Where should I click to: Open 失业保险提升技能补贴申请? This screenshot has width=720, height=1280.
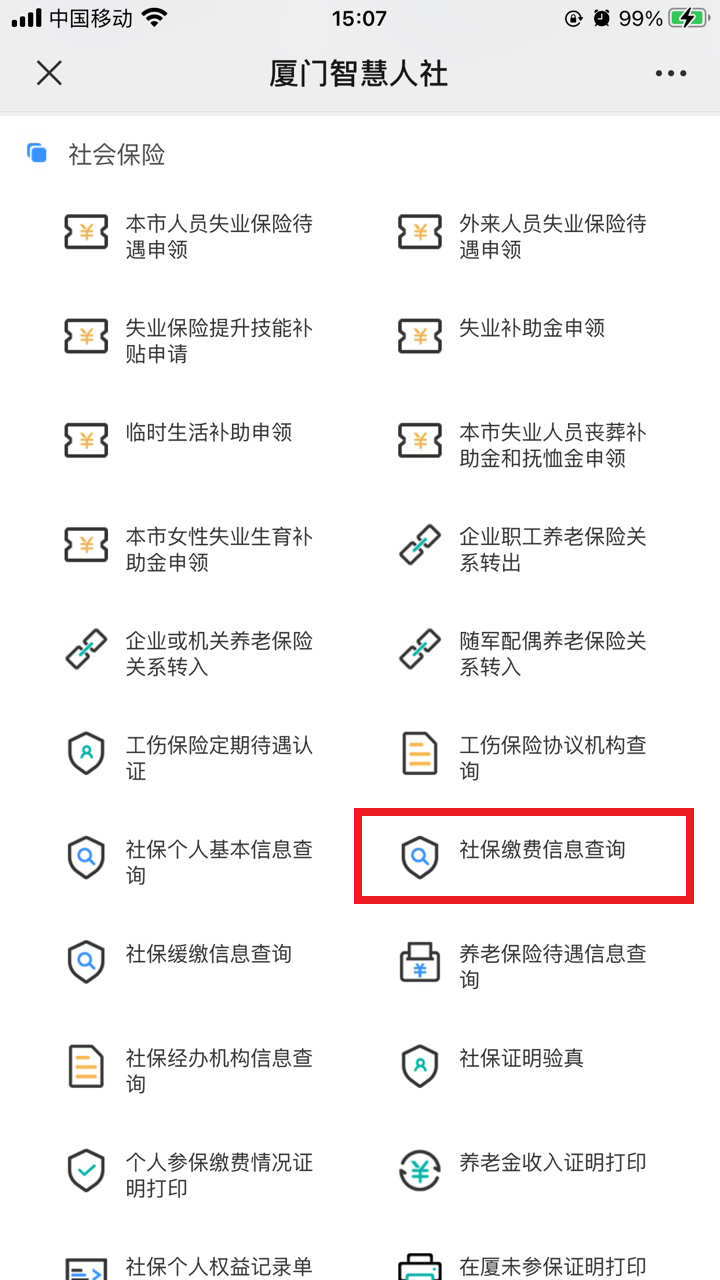(218, 341)
